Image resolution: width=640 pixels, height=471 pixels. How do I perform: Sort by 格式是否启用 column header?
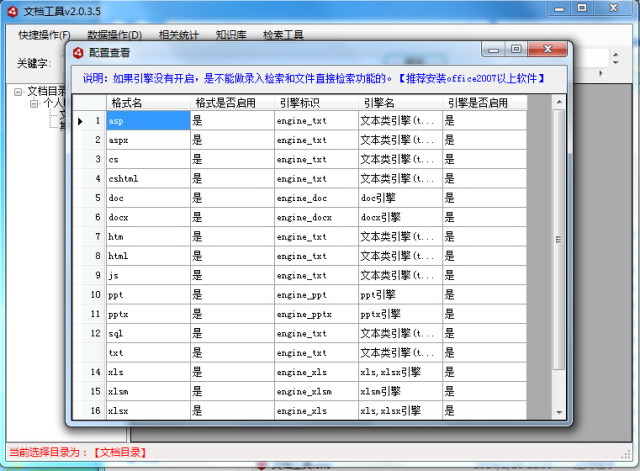pos(232,102)
